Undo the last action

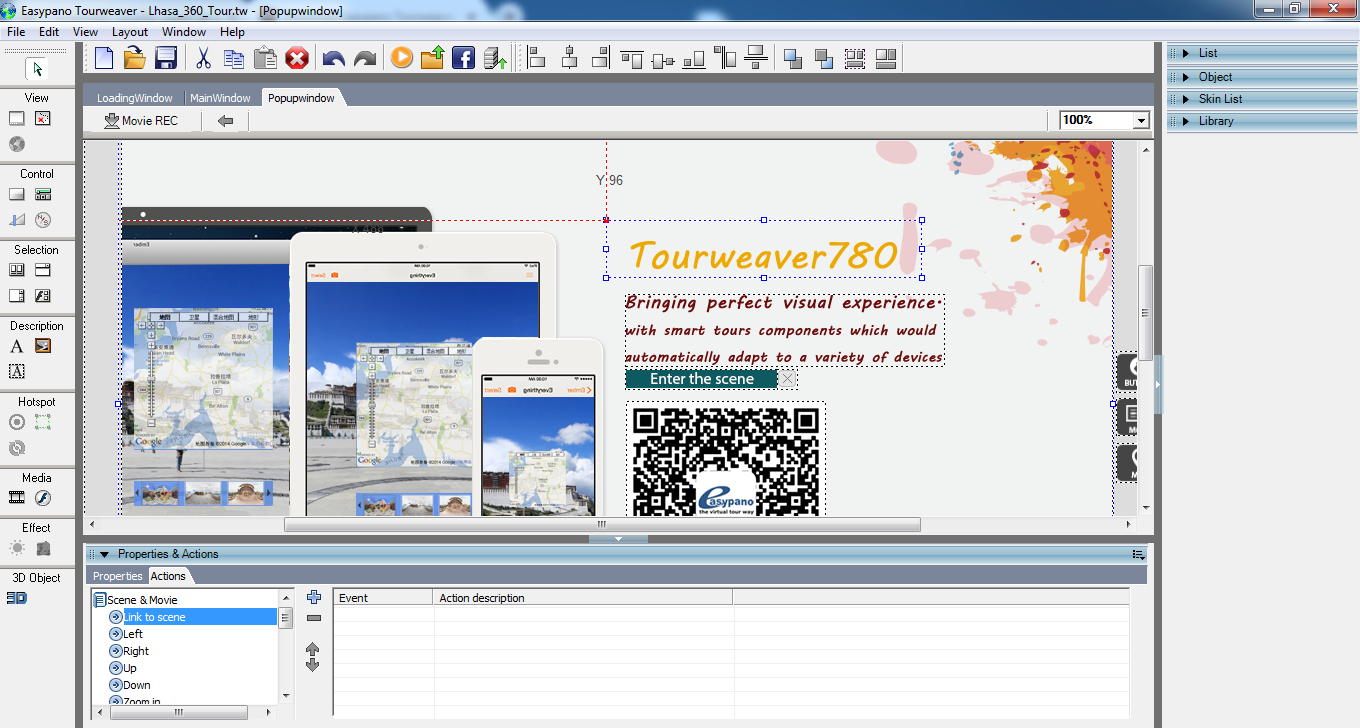click(x=334, y=59)
